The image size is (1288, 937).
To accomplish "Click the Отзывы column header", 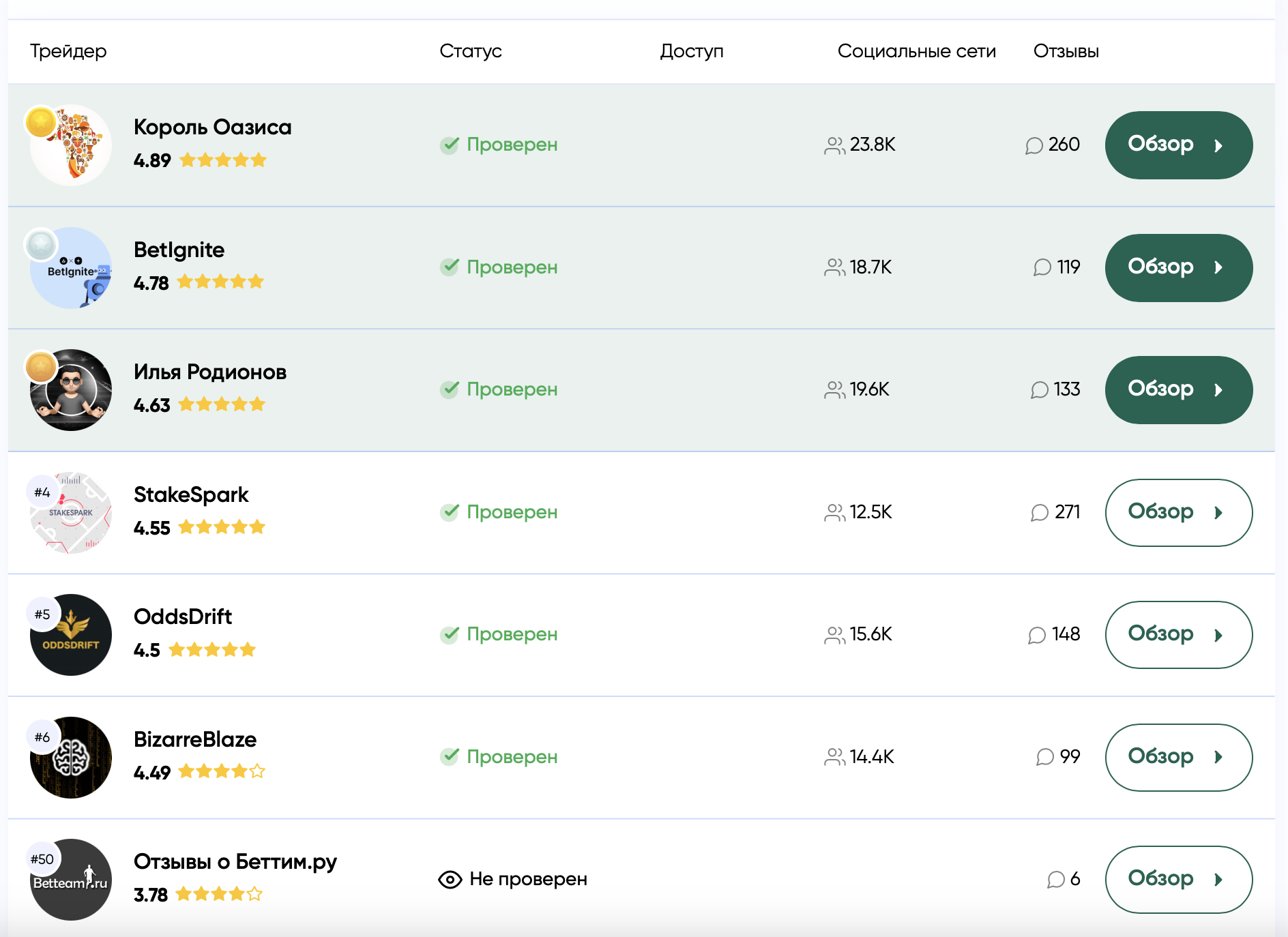I will (x=1066, y=51).
